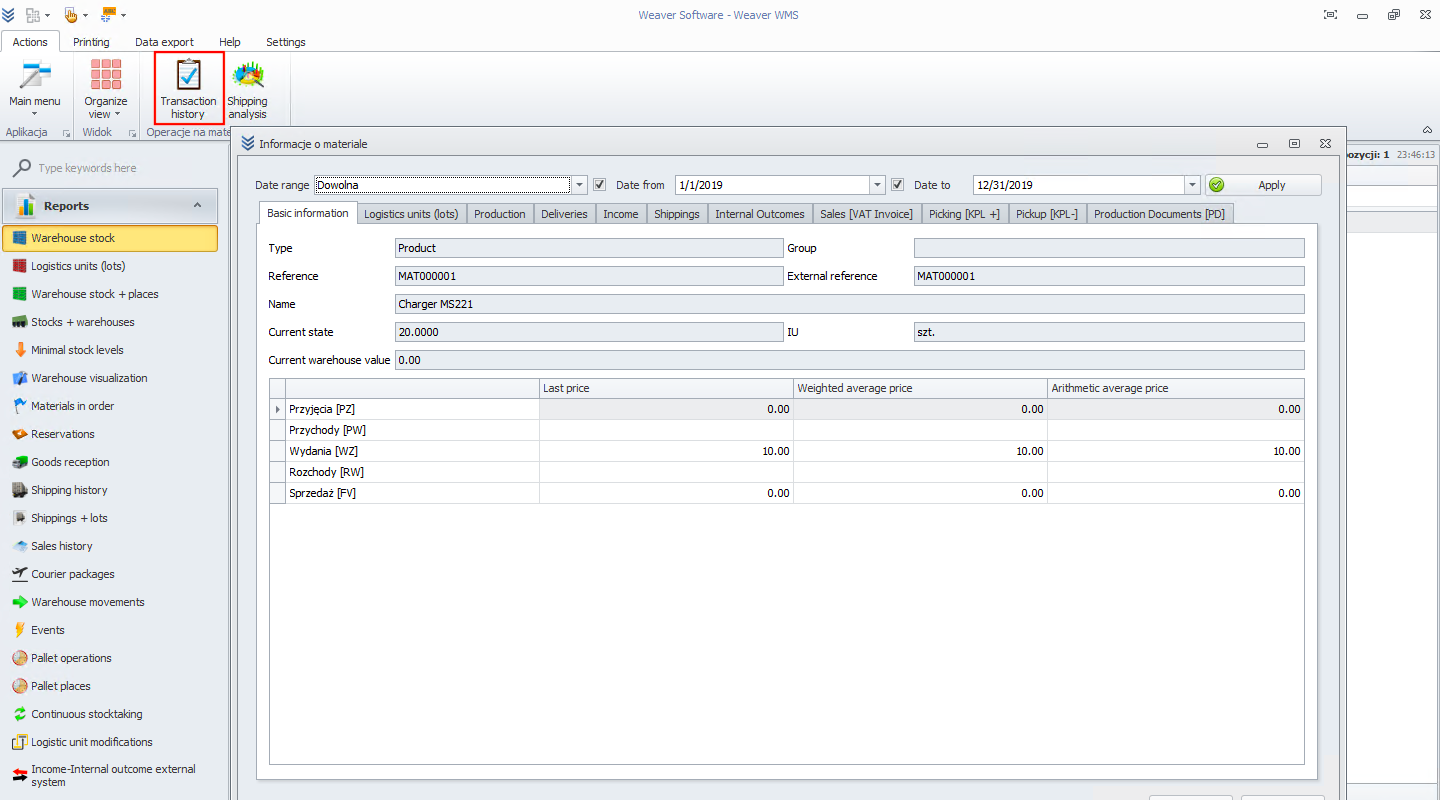Open Pallet operations report
This screenshot has height=800, width=1440.
(x=110, y=658)
